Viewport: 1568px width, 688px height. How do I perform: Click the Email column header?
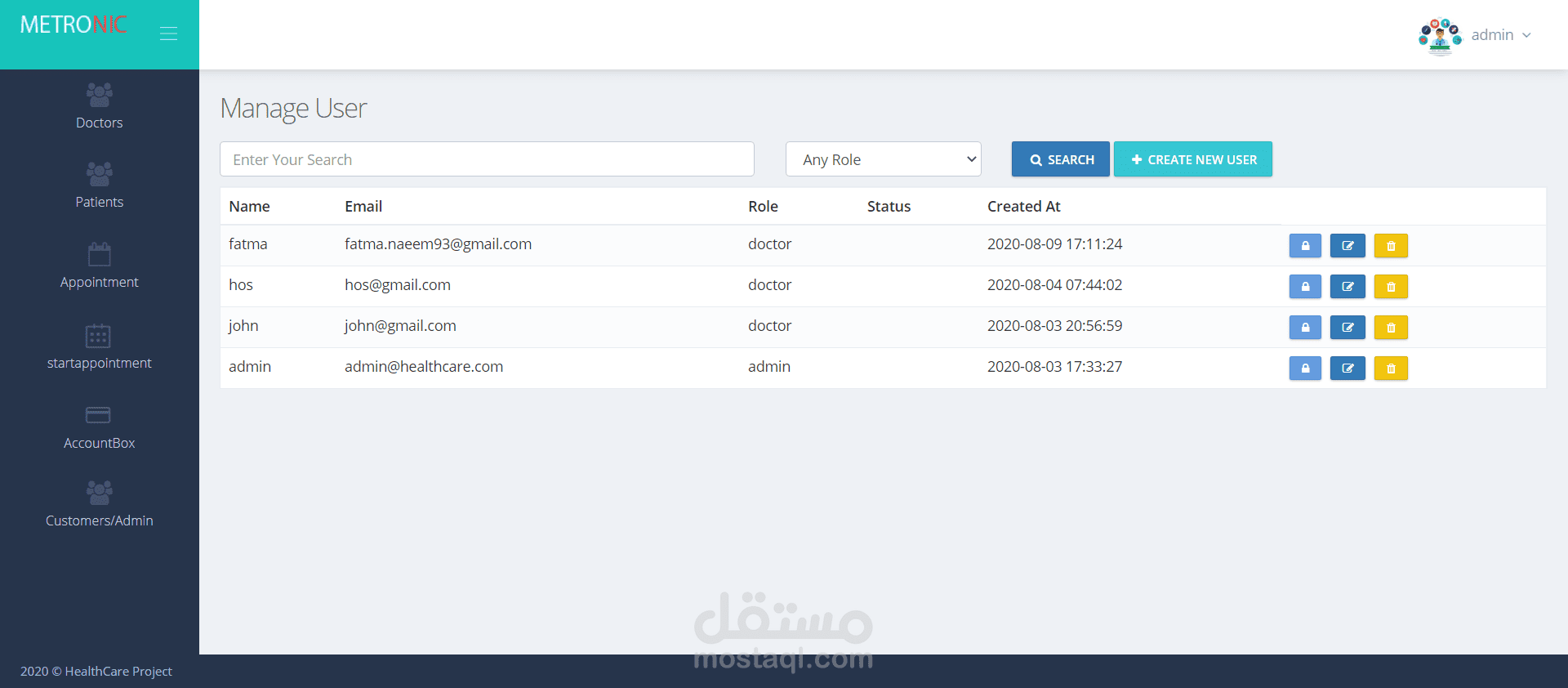pyautogui.click(x=363, y=207)
